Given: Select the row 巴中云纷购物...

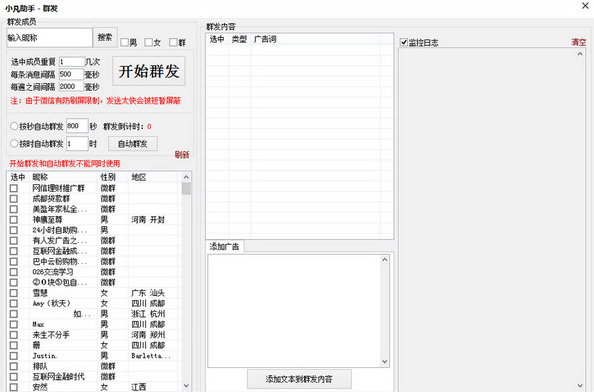Looking at the screenshot, I should pos(94,262).
